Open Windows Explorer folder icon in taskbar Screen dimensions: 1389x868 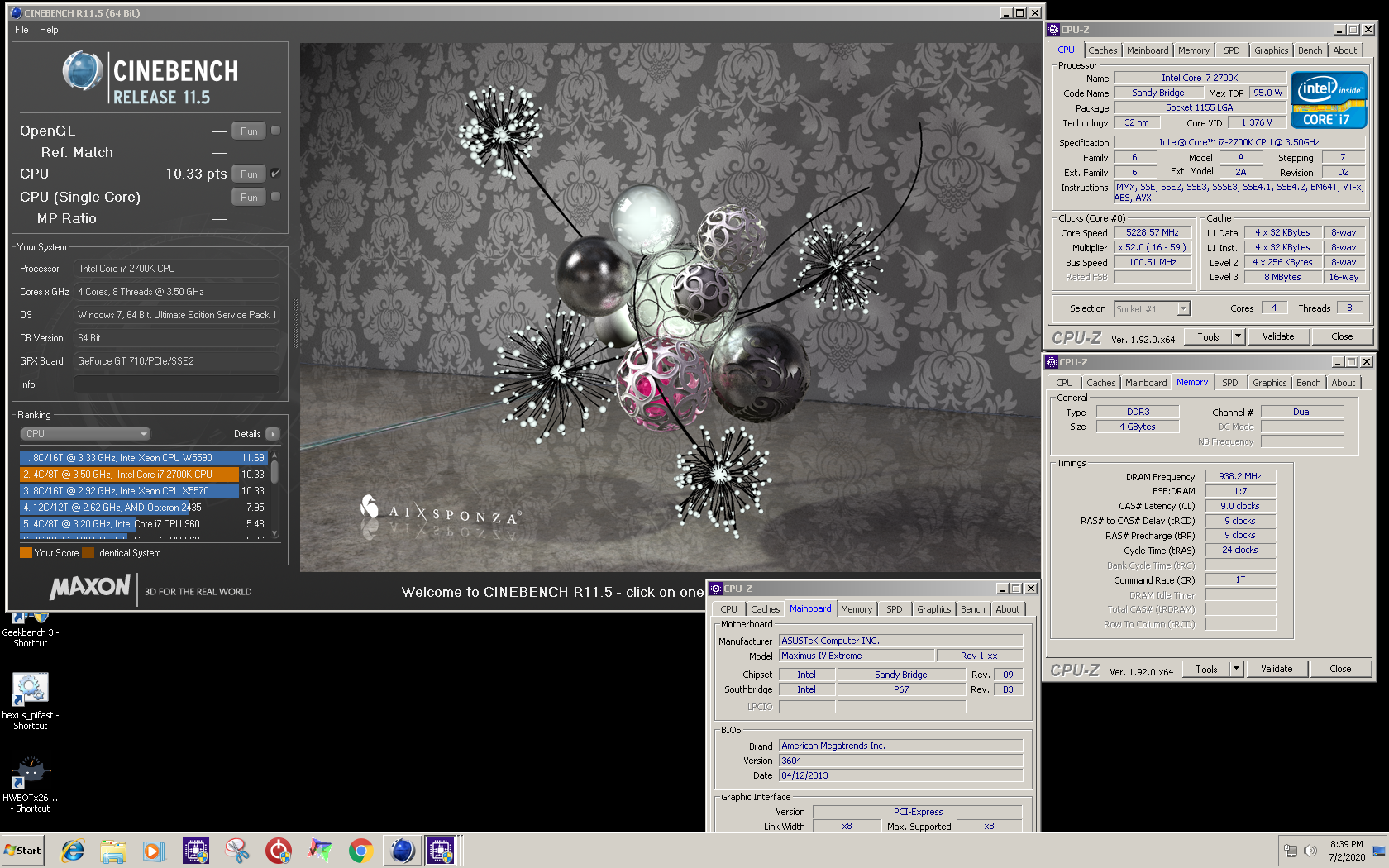tap(113, 850)
